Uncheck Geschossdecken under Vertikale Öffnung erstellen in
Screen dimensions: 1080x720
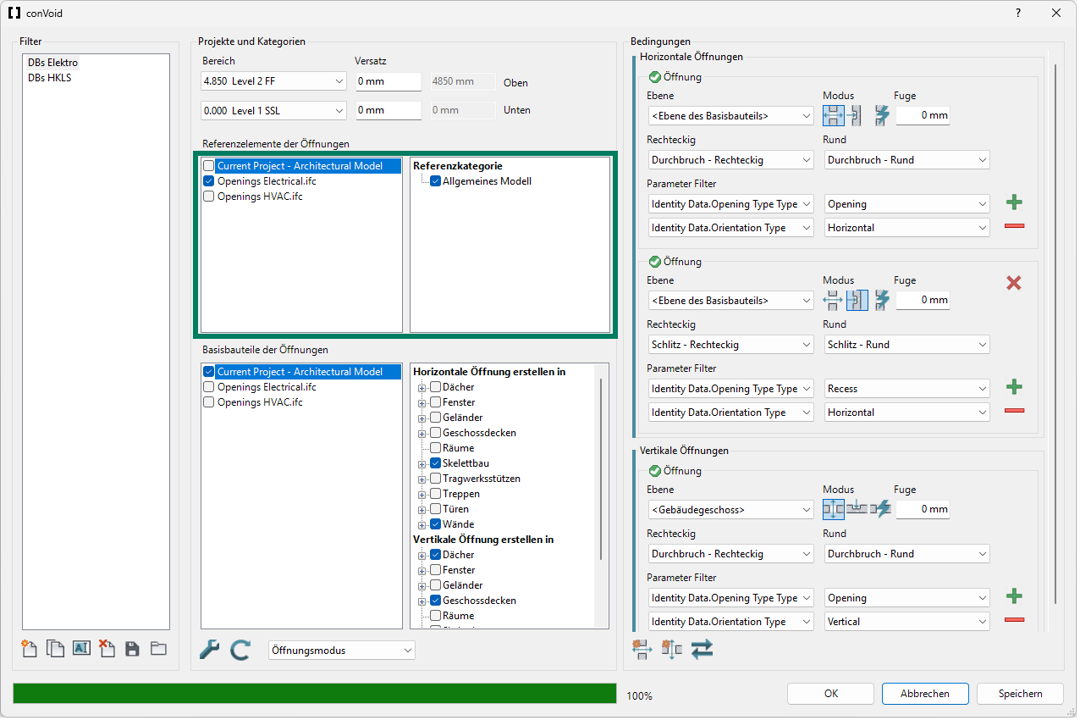coord(435,601)
